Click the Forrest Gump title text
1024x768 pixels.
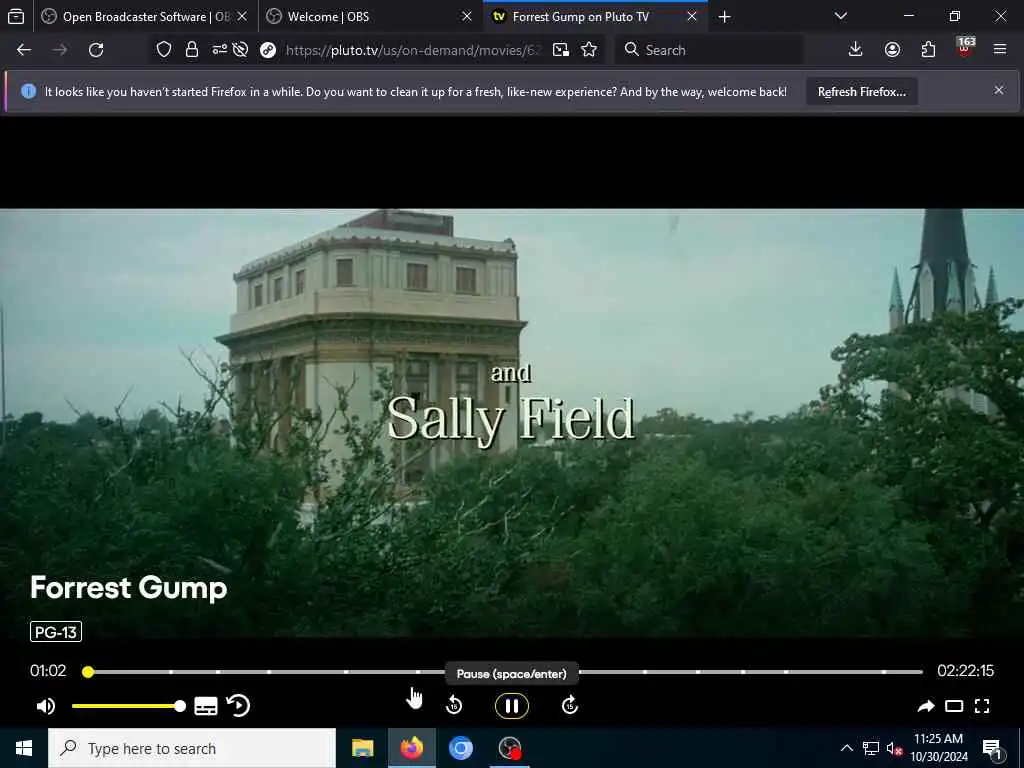point(129,587)
